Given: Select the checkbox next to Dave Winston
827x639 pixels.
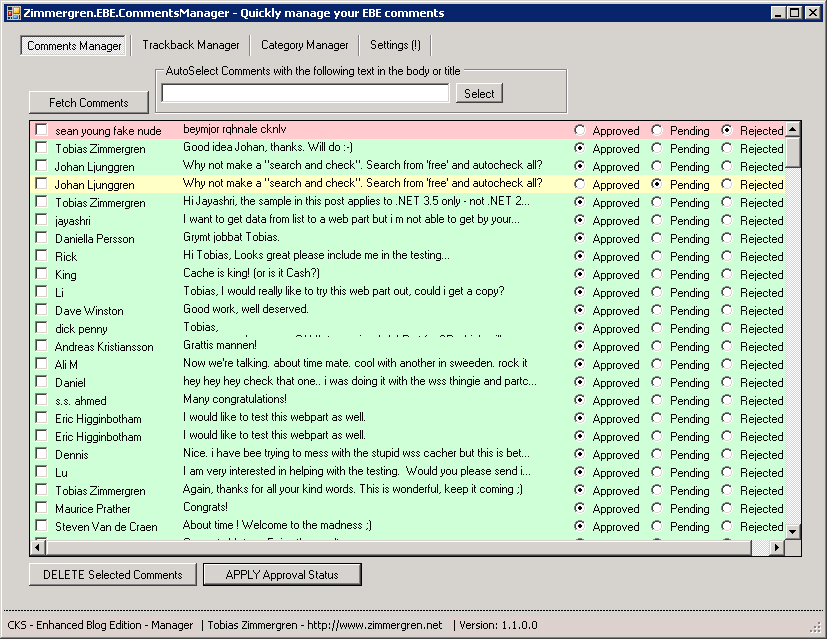Looking at the screenshot, I should (42, 310).
